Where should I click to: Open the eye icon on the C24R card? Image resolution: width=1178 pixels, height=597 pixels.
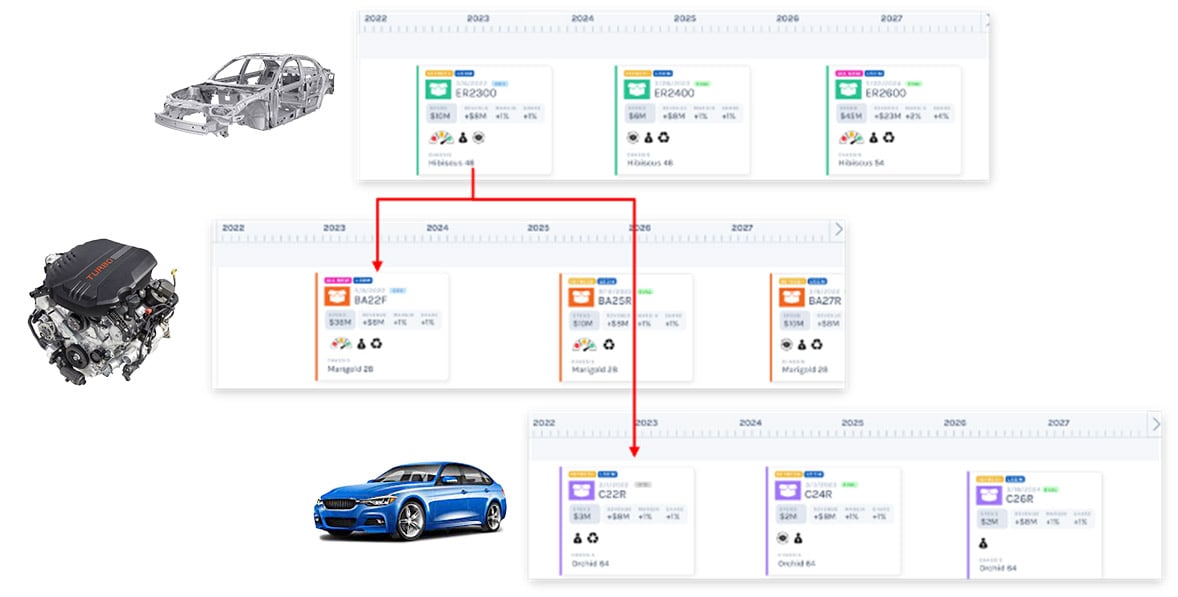[782, 538]
